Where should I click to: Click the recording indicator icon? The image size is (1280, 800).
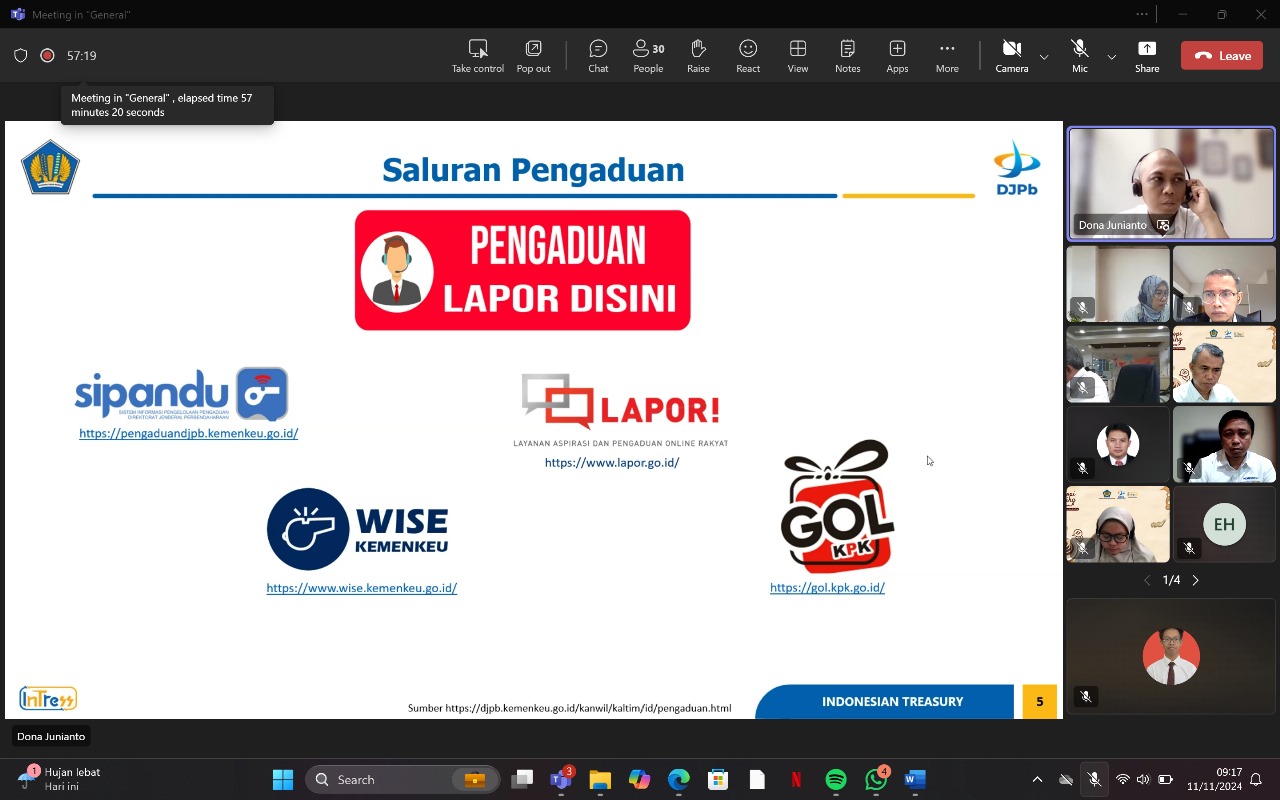(47, 56)
